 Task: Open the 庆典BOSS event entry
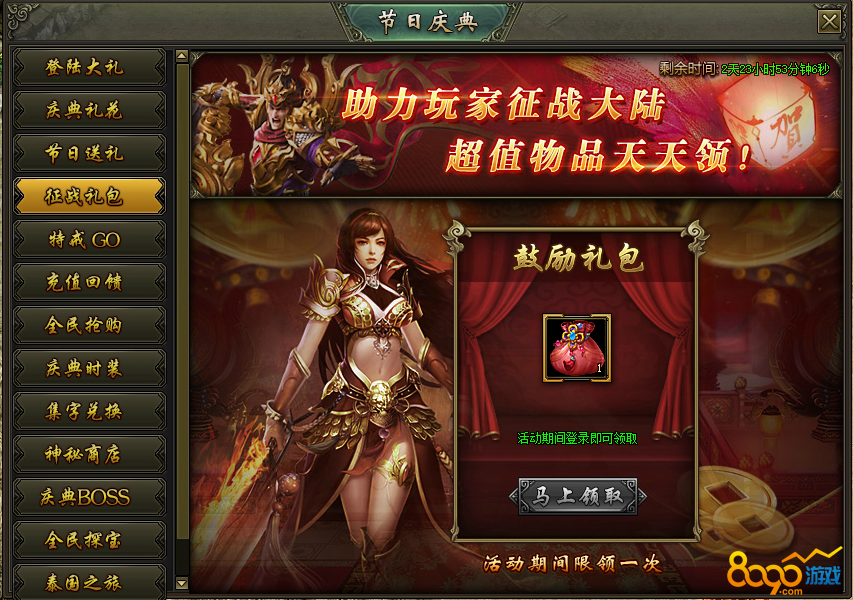click(x=89, y=497)
